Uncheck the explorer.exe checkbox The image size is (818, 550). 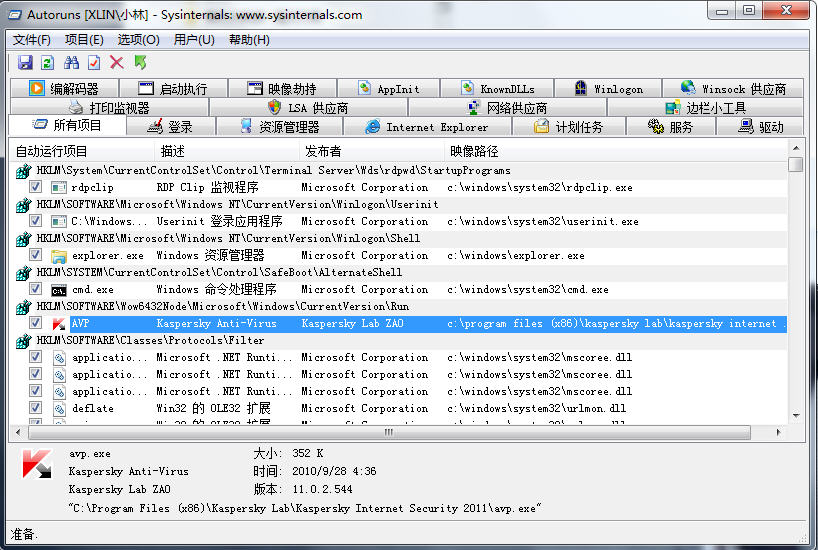tap(35, 255)
